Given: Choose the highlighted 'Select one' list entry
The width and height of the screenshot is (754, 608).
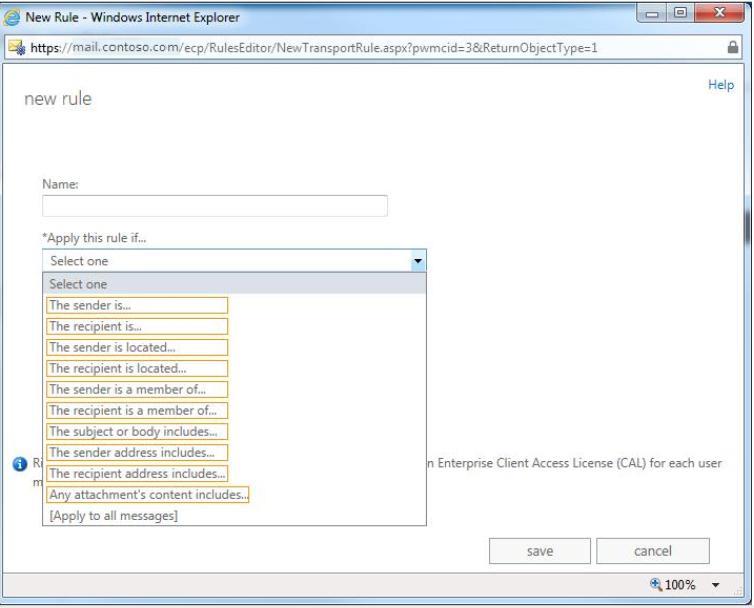Looking at the screenshot, I should pos(234,284).
